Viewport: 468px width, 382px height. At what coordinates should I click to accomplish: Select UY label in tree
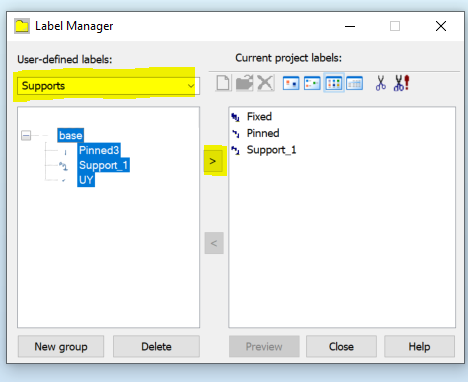86,180
